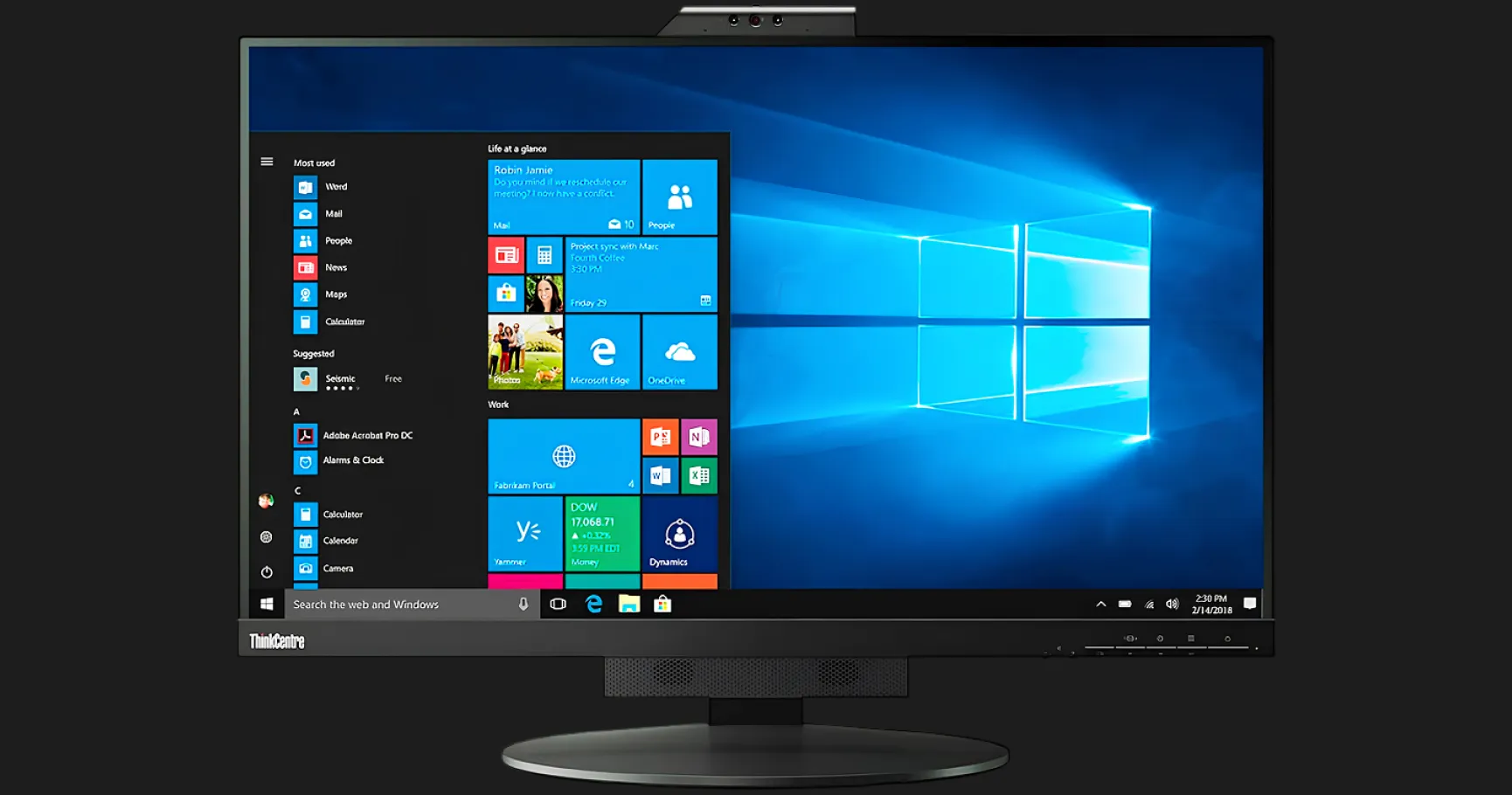Open Maps from the Most used list

(x=321, y=295)
